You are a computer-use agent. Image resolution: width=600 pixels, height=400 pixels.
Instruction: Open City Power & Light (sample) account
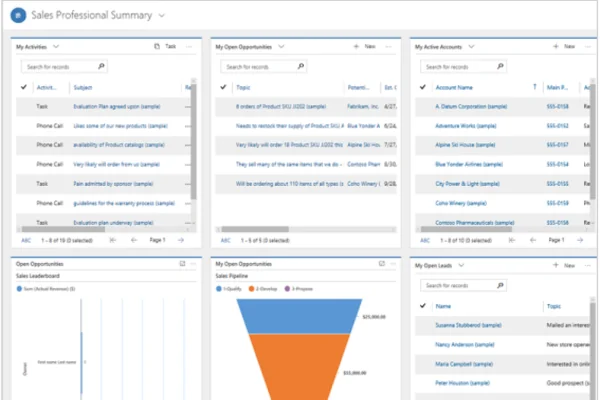click(467, 184)
